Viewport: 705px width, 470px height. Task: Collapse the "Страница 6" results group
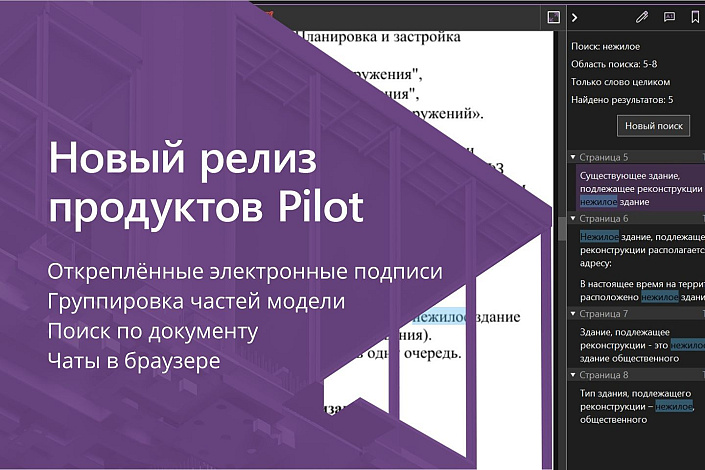point(573,218)
